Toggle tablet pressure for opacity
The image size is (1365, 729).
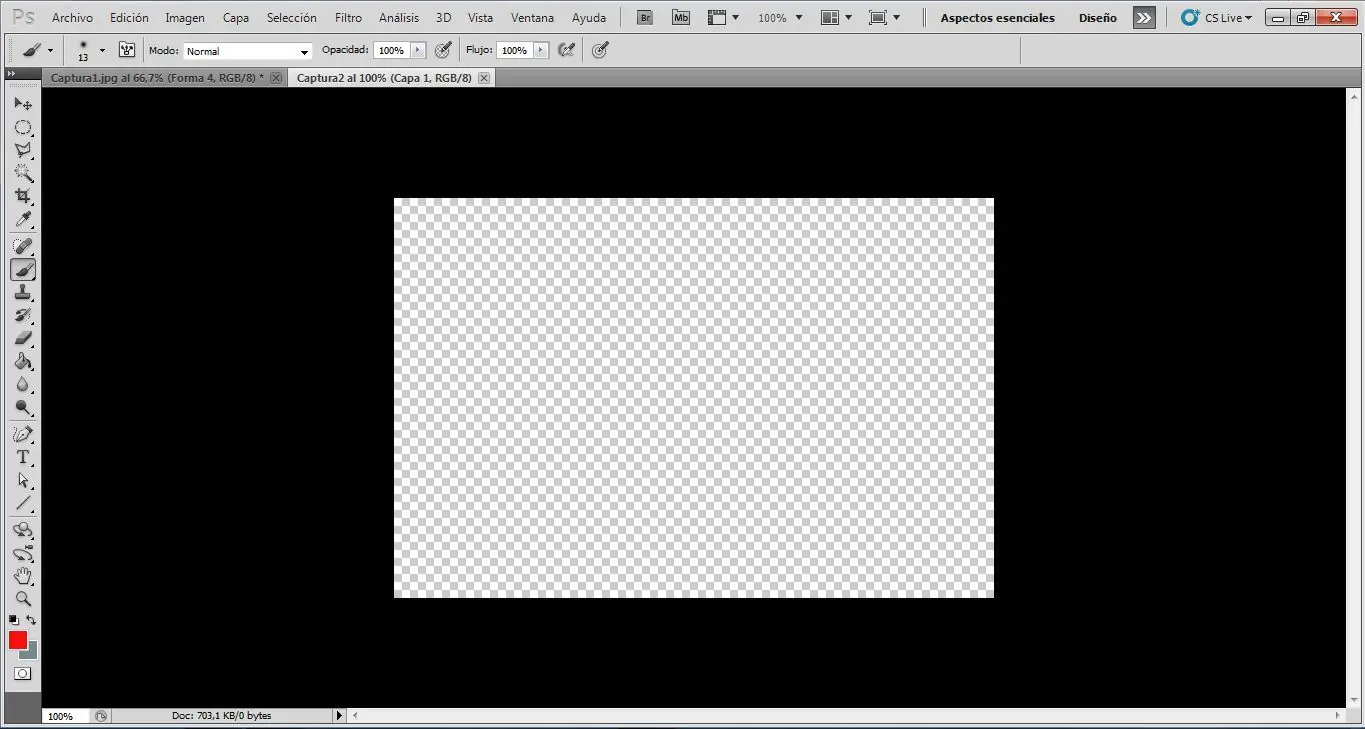443,50
